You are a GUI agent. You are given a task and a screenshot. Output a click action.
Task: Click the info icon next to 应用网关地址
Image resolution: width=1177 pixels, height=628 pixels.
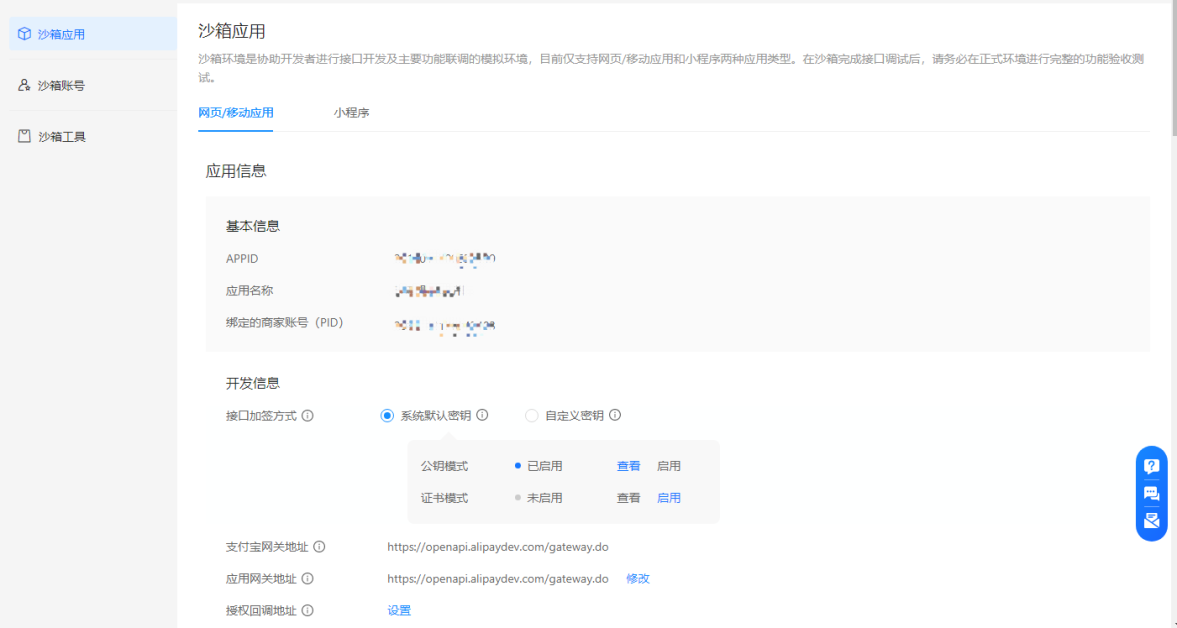[307, 578]
